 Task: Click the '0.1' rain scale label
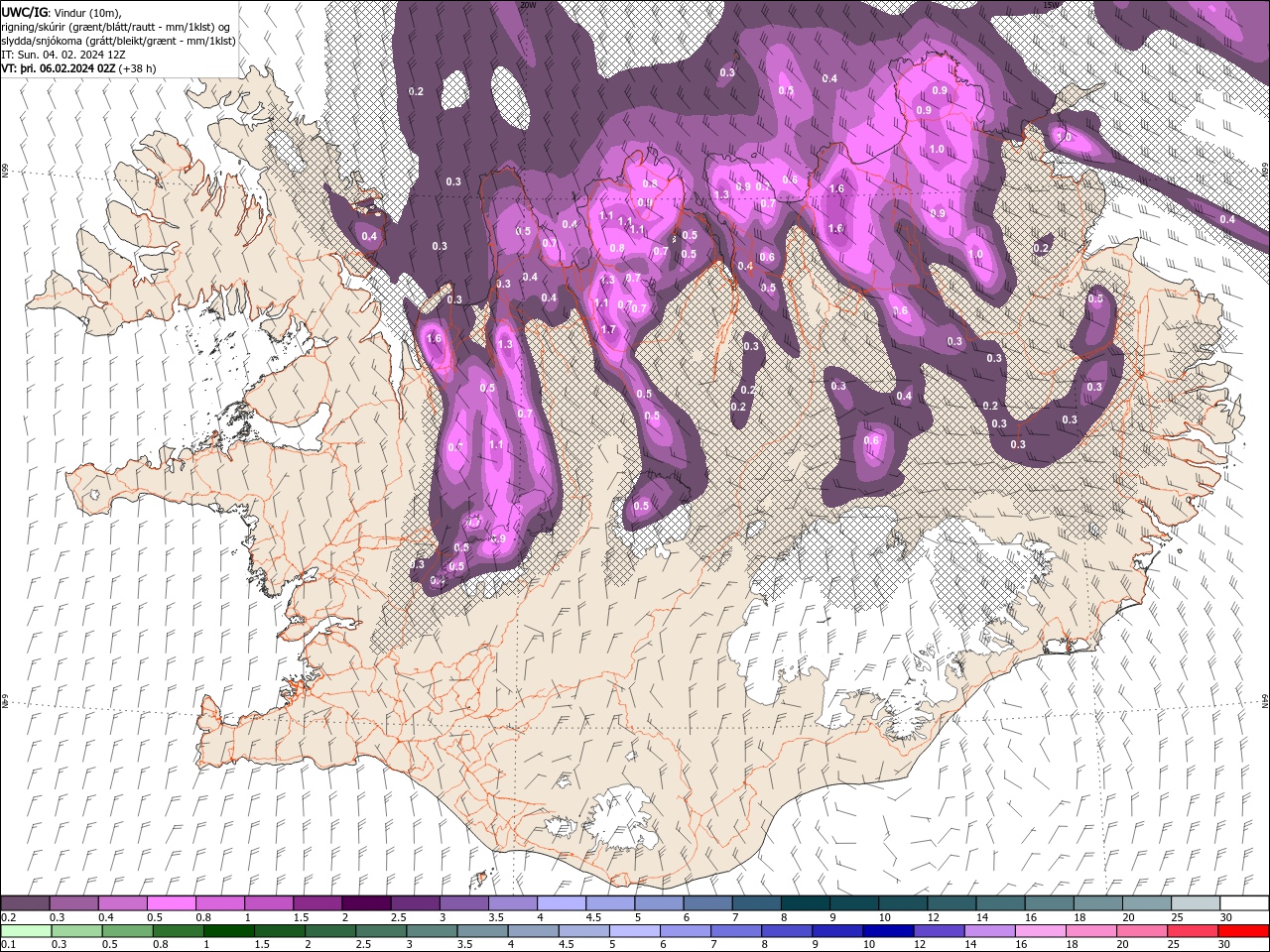click(x=8, y=945)
